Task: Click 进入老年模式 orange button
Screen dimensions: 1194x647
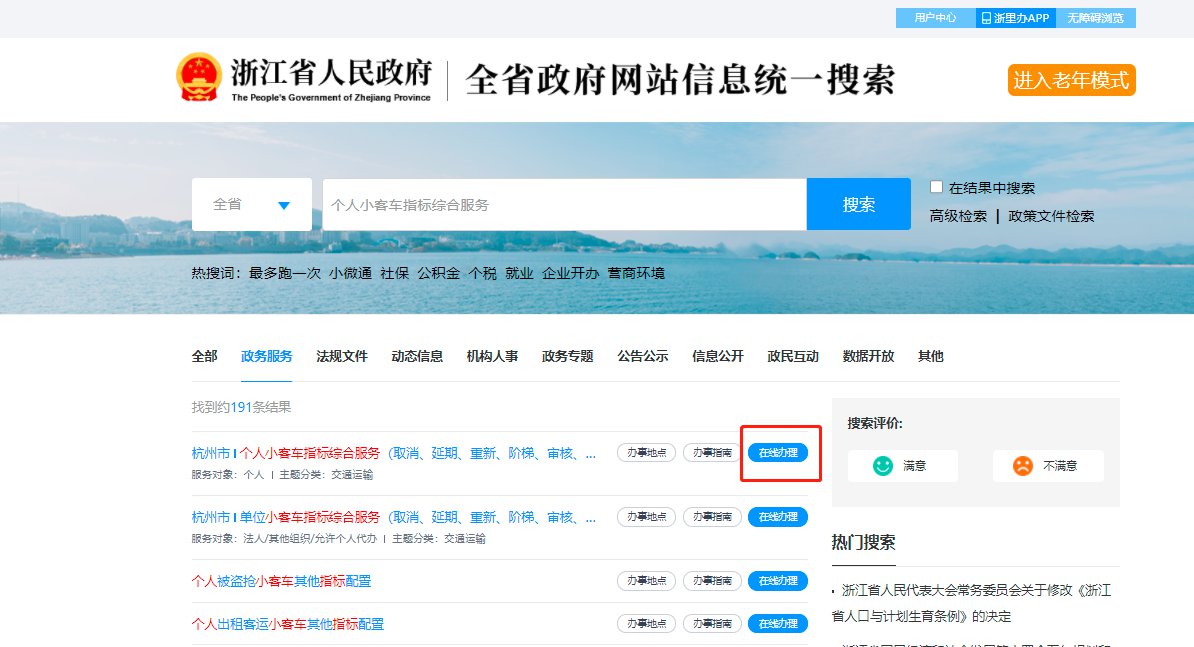Action: [1071, 80]
